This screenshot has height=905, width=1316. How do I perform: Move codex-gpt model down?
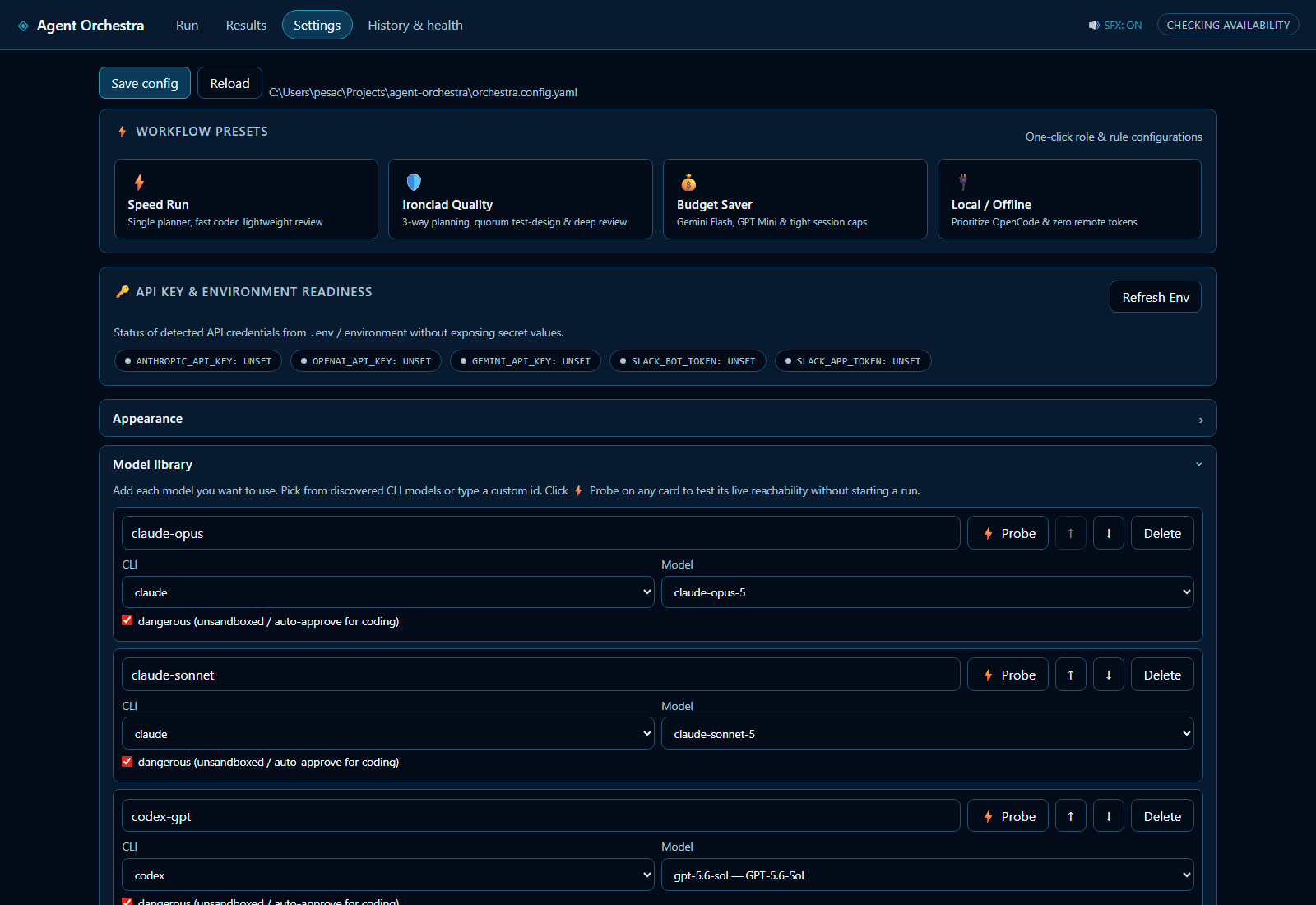[x=1109, y=816]
